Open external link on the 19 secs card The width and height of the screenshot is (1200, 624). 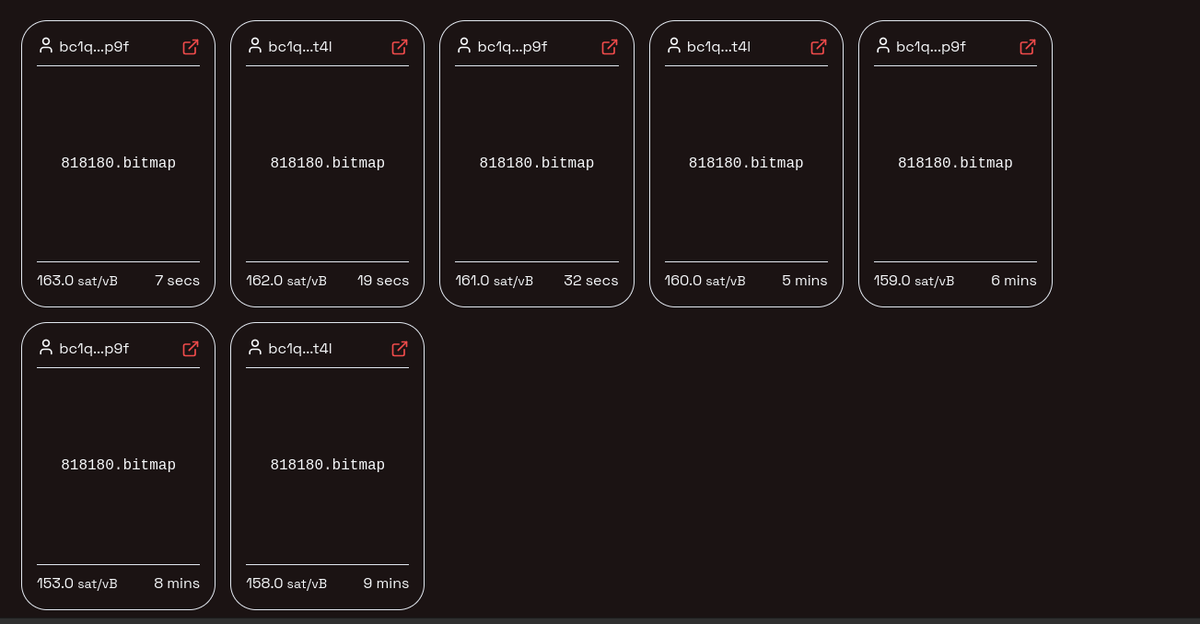399,47
